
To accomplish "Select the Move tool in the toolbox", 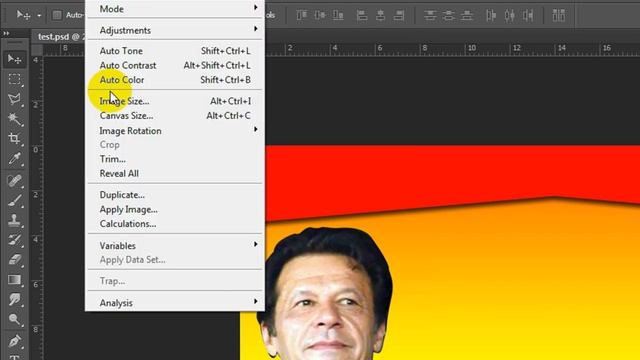I will [14, 60].
